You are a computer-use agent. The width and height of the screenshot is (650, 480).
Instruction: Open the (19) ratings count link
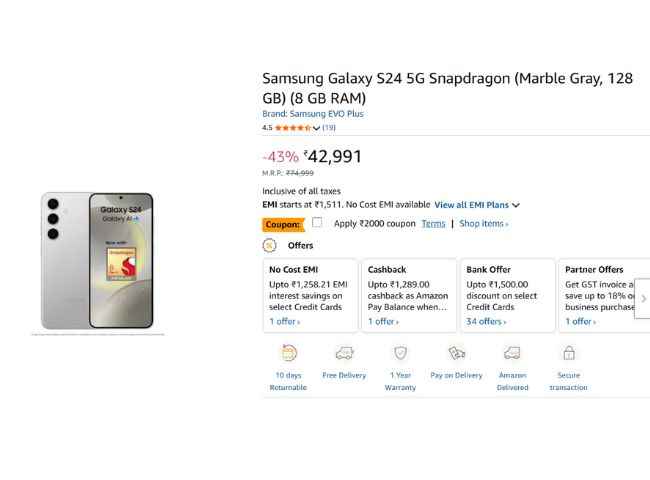pos(329,128)
